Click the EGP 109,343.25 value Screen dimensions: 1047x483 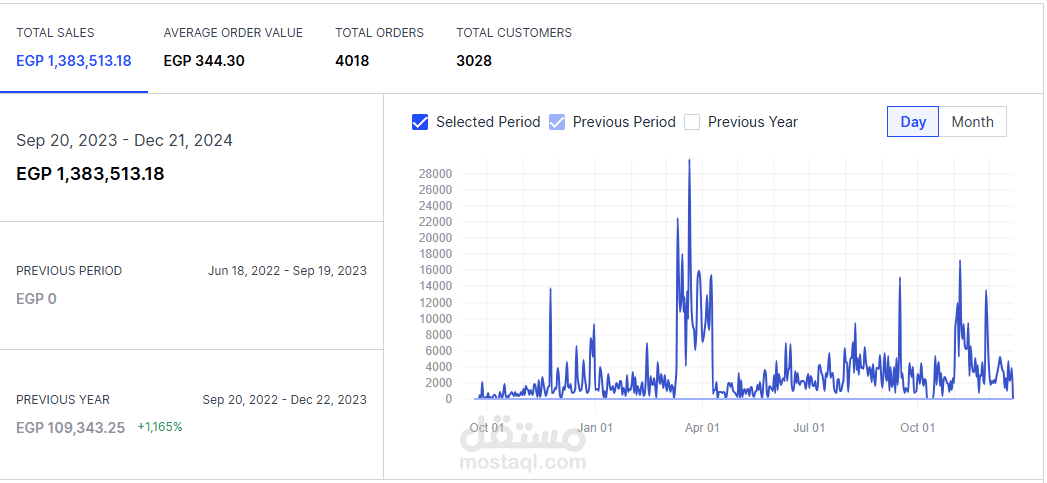coord(70,428)
